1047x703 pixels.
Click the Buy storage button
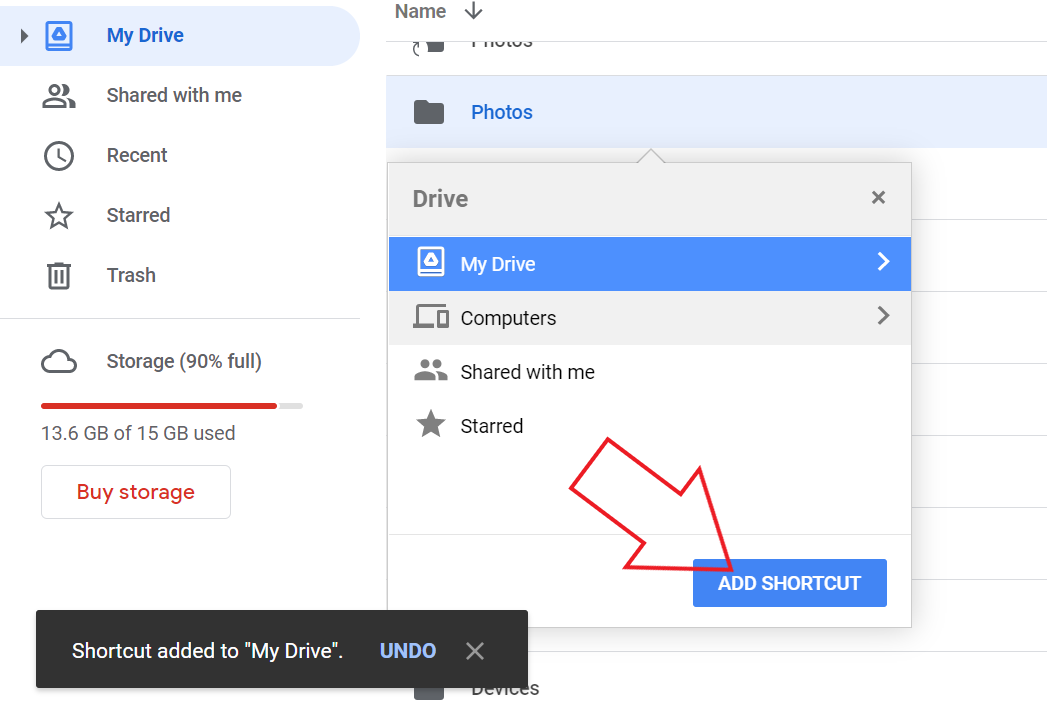[x=136, y=492]
